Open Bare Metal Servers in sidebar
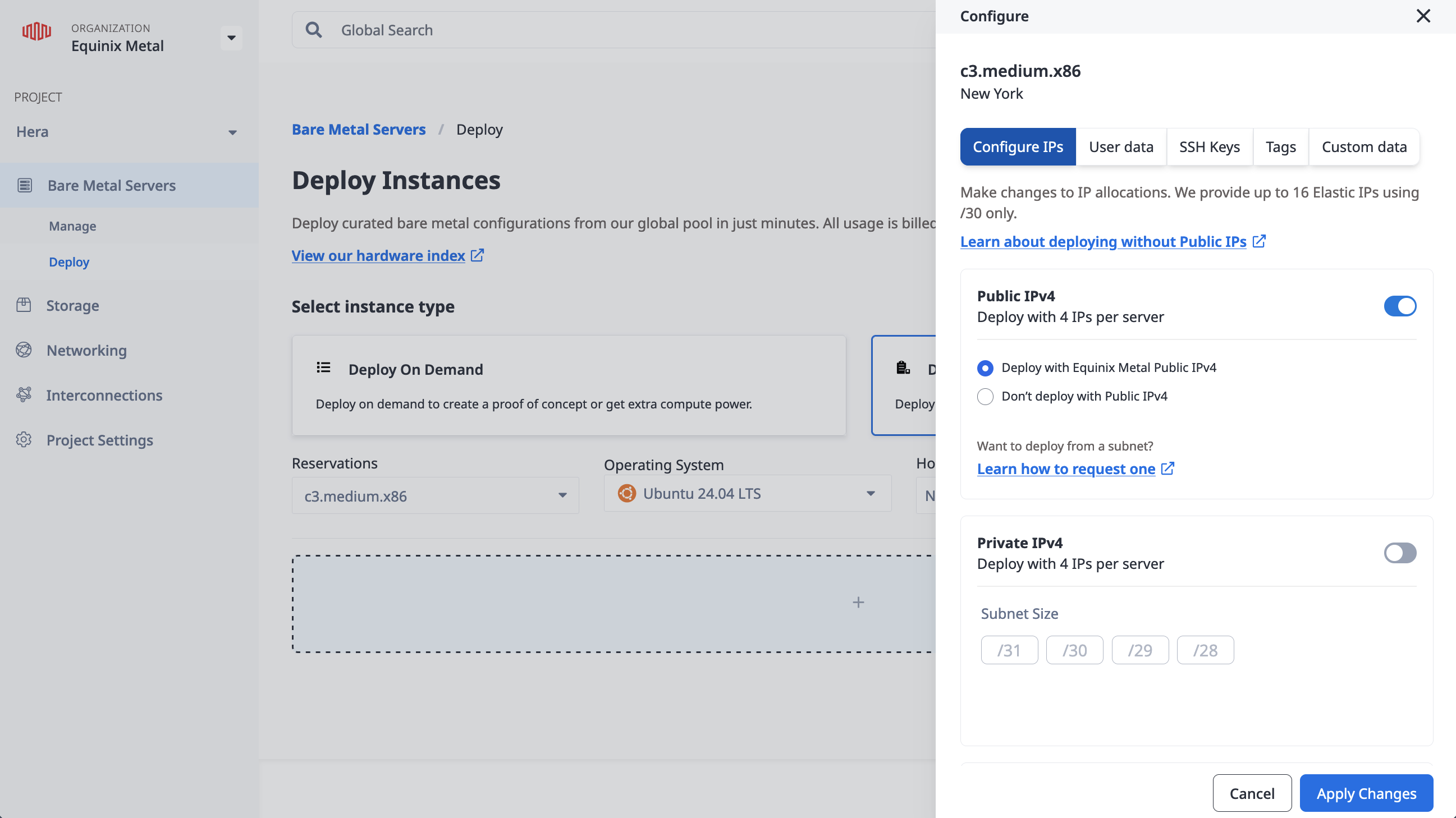Screen dimensions: 1456x818 [130, 185]
